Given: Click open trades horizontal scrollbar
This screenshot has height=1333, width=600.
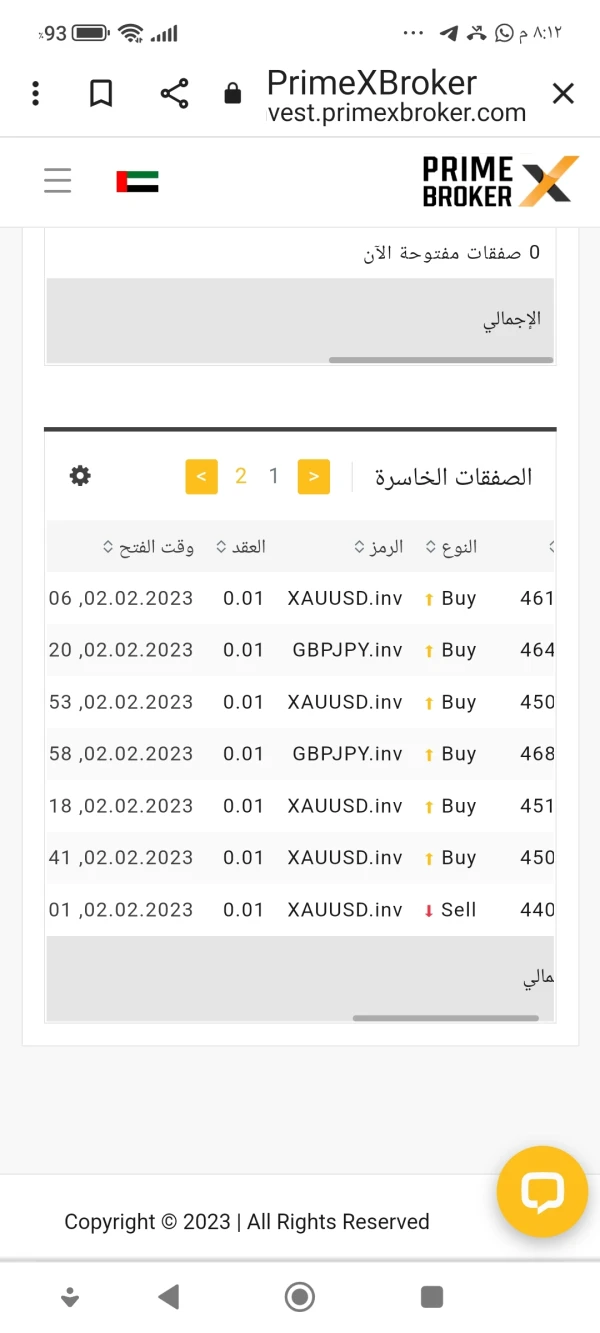Looking at the screenshot, I should click(440, 360).
